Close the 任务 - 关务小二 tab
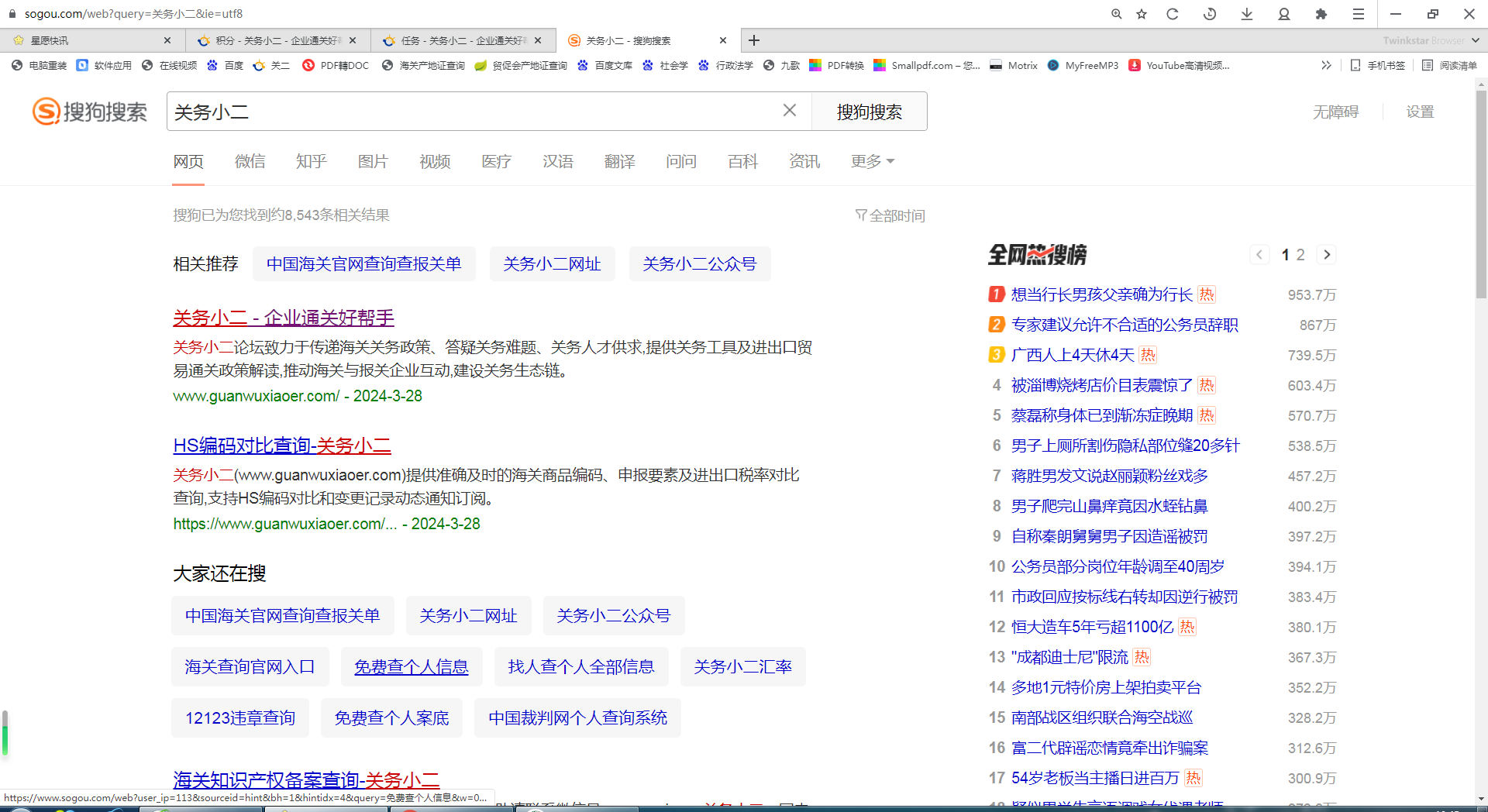This screenshot has width=1488, height=812. point(538,40)
